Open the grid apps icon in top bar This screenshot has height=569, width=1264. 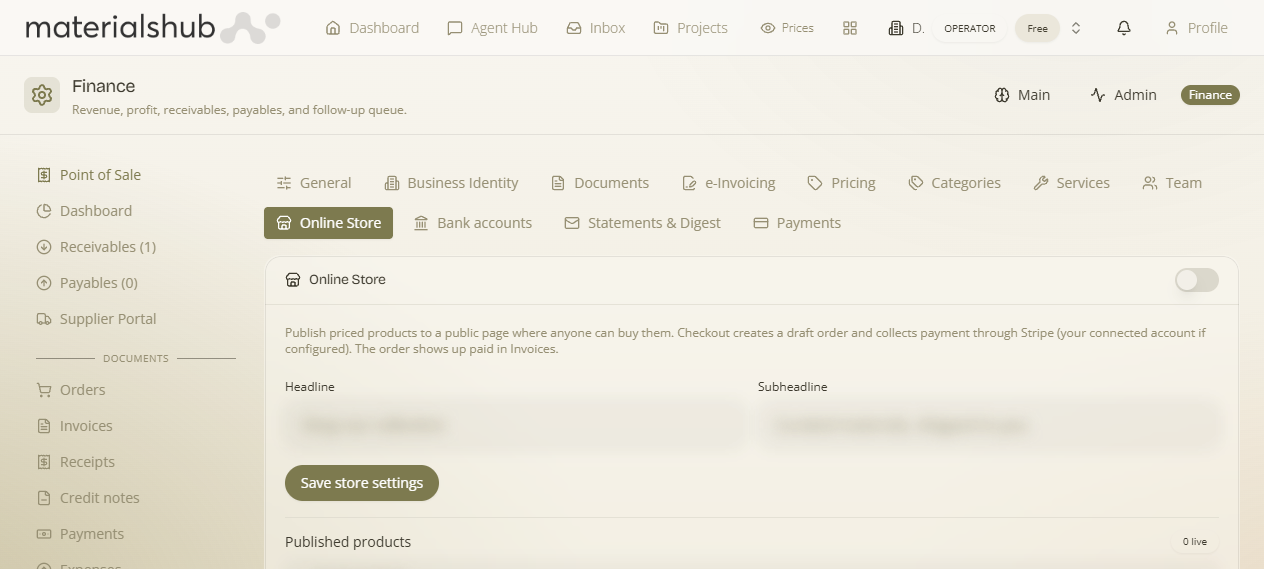850,28
